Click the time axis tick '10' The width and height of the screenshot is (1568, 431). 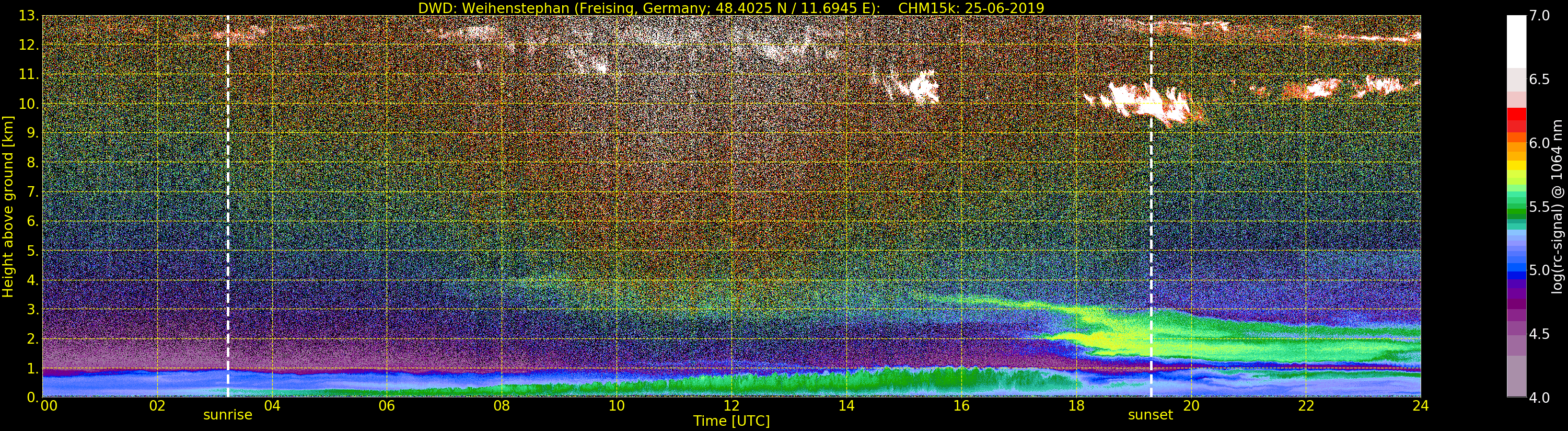point(617,405)
